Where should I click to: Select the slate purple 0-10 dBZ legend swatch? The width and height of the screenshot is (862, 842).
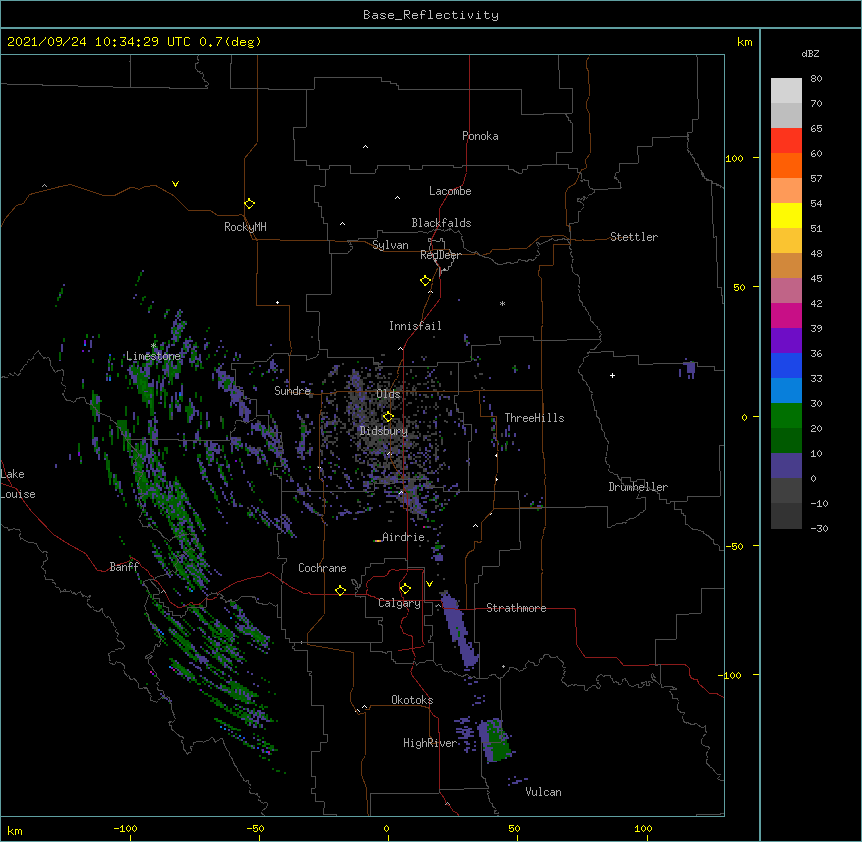(786, 466)
